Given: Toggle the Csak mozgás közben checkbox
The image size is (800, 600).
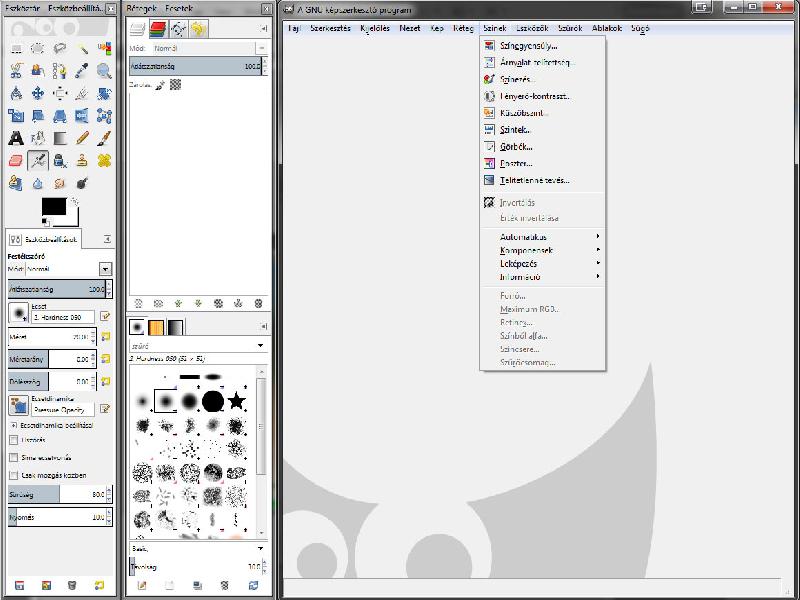Looking at the screenshot, I should coord(14,476).
